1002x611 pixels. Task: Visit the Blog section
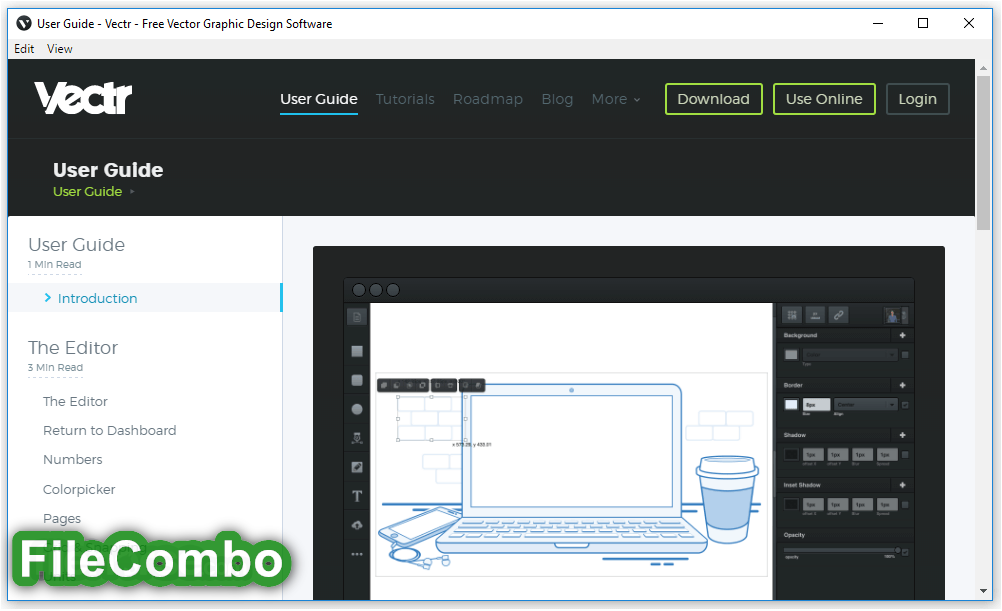tap(557, 99)
